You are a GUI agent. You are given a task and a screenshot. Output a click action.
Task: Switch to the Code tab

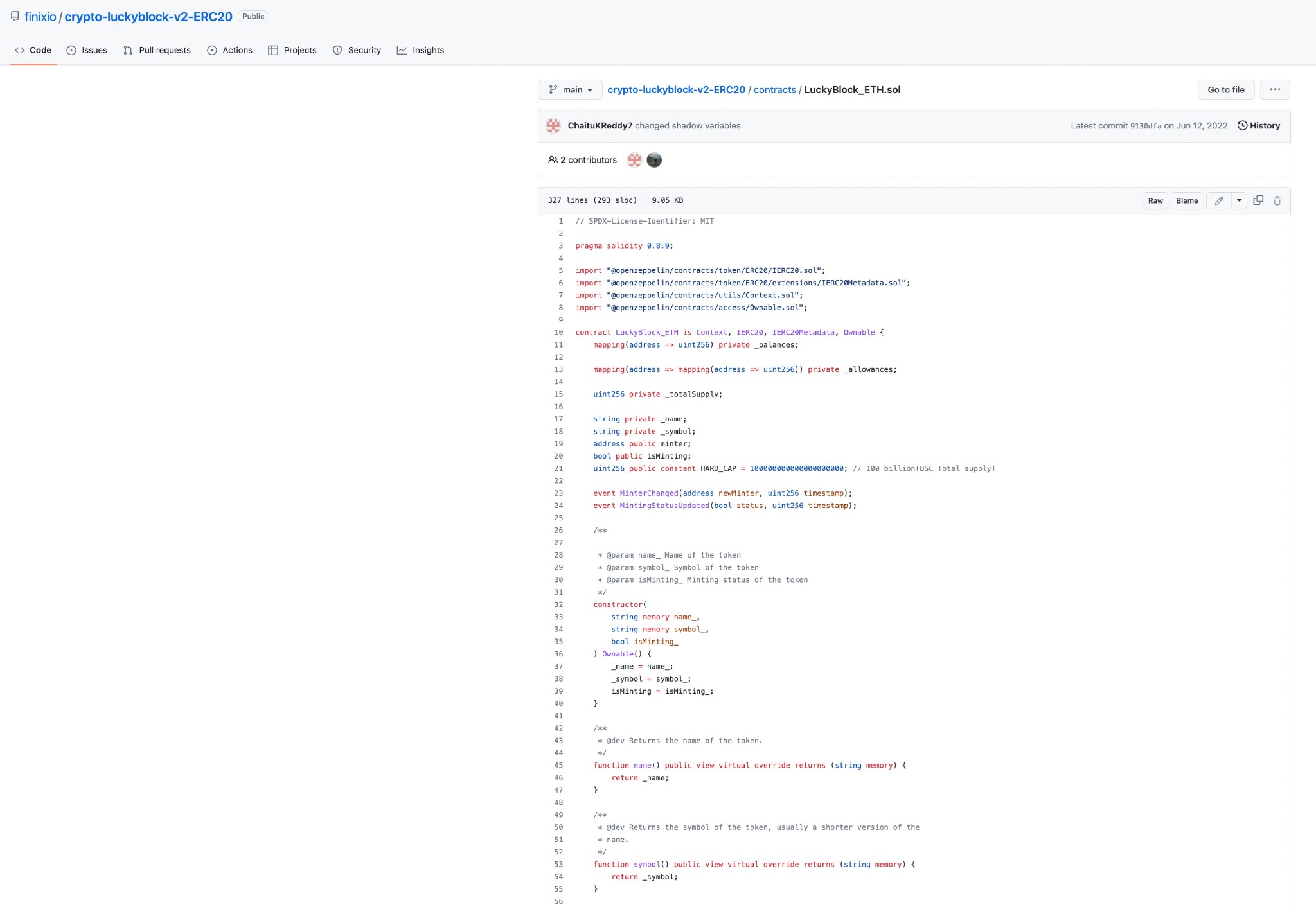pos(33,50)
